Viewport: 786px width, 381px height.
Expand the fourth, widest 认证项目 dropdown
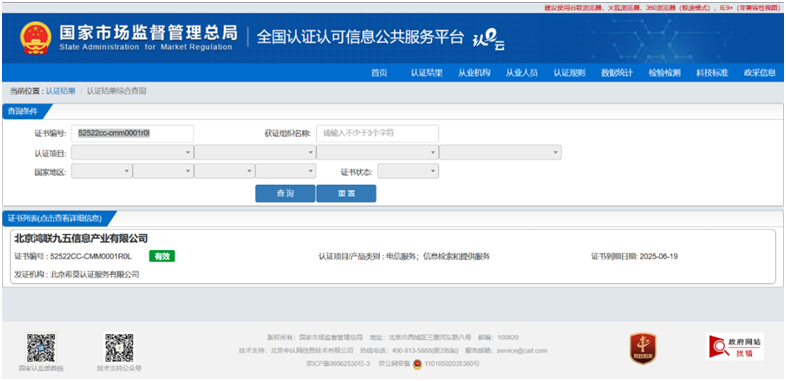(x=500, y=152)
